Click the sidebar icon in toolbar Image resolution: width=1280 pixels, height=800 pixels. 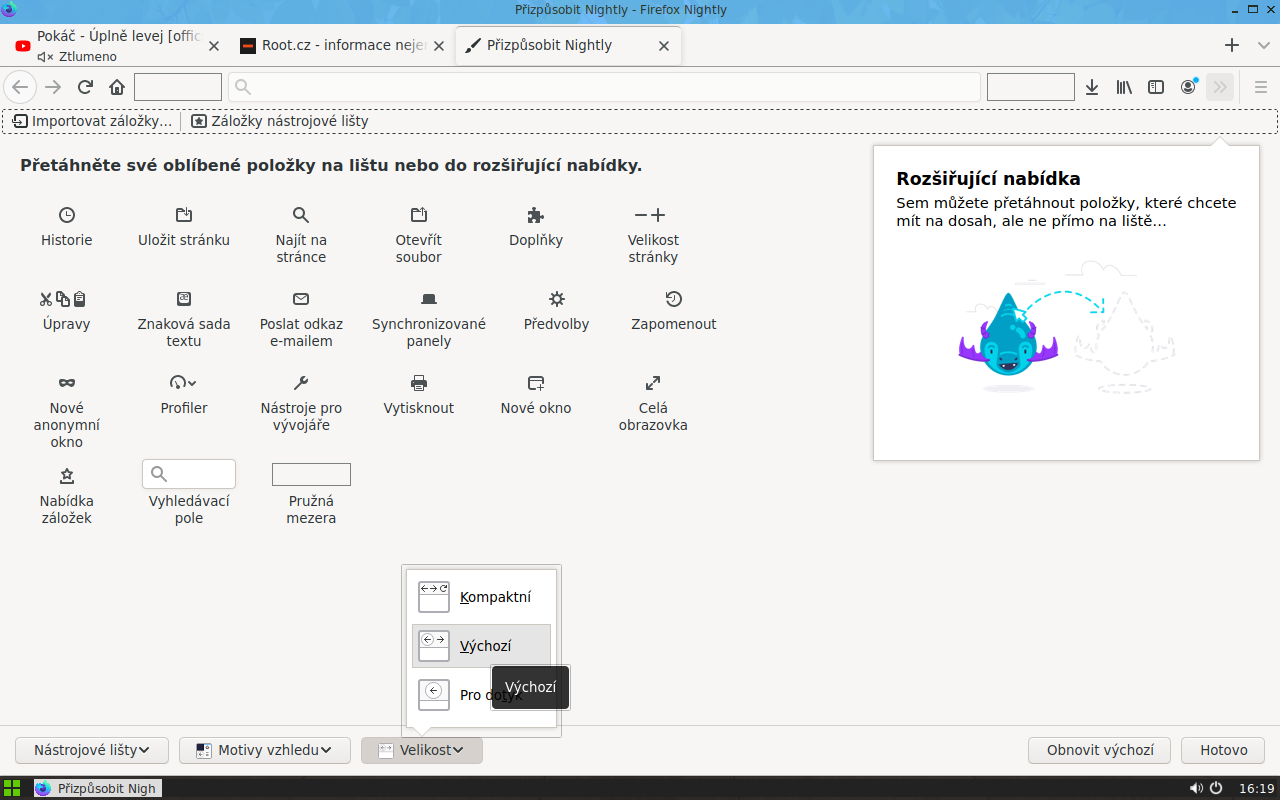(1156, 87)
